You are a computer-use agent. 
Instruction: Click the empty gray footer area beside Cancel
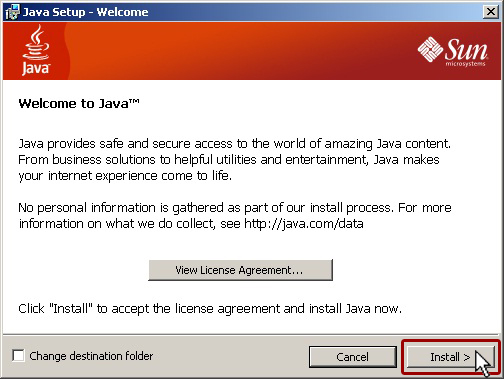(x=230, y=356)
